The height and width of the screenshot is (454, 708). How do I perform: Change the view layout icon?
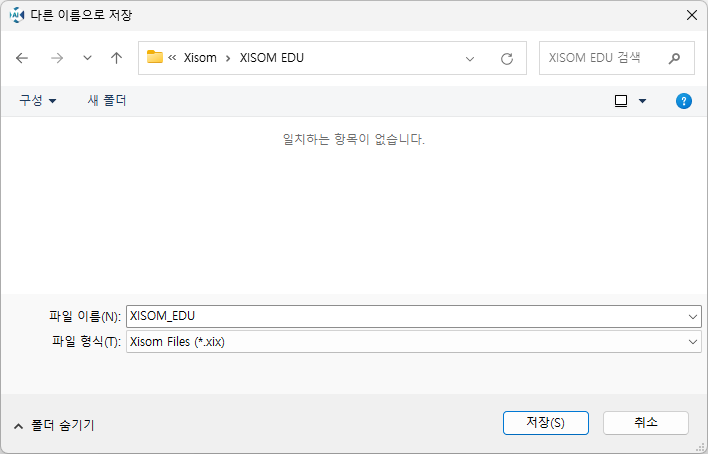(621, 101)
